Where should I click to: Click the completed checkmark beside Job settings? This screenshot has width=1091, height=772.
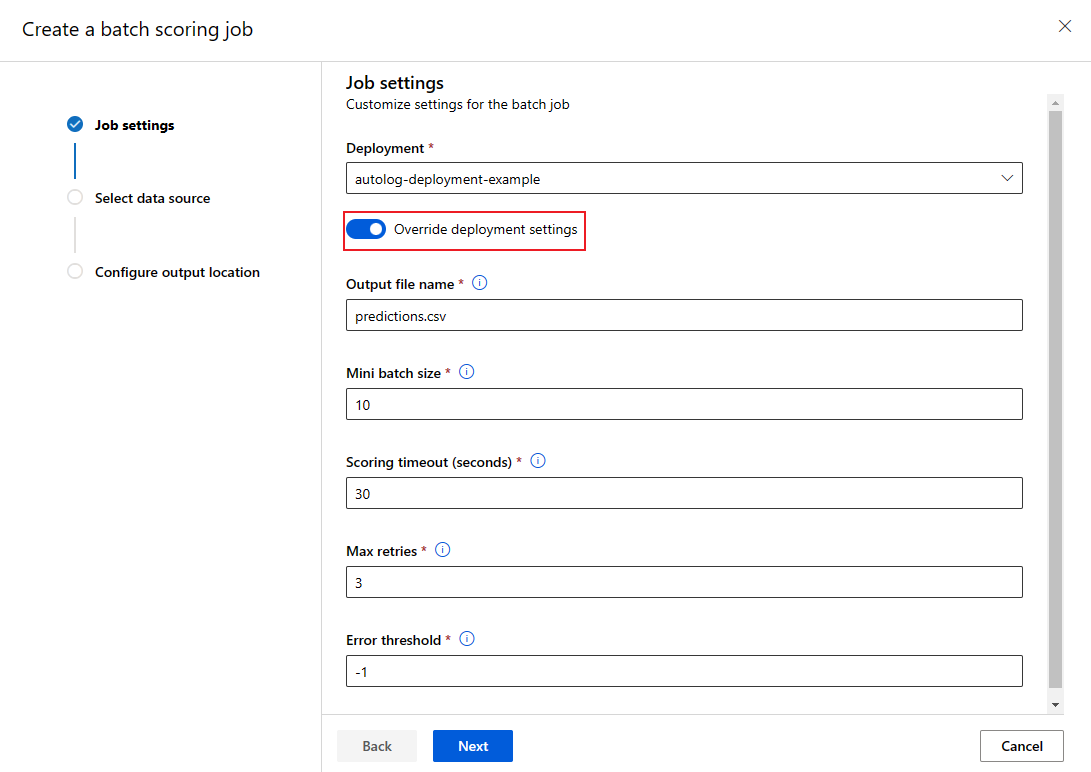point(75,124)
